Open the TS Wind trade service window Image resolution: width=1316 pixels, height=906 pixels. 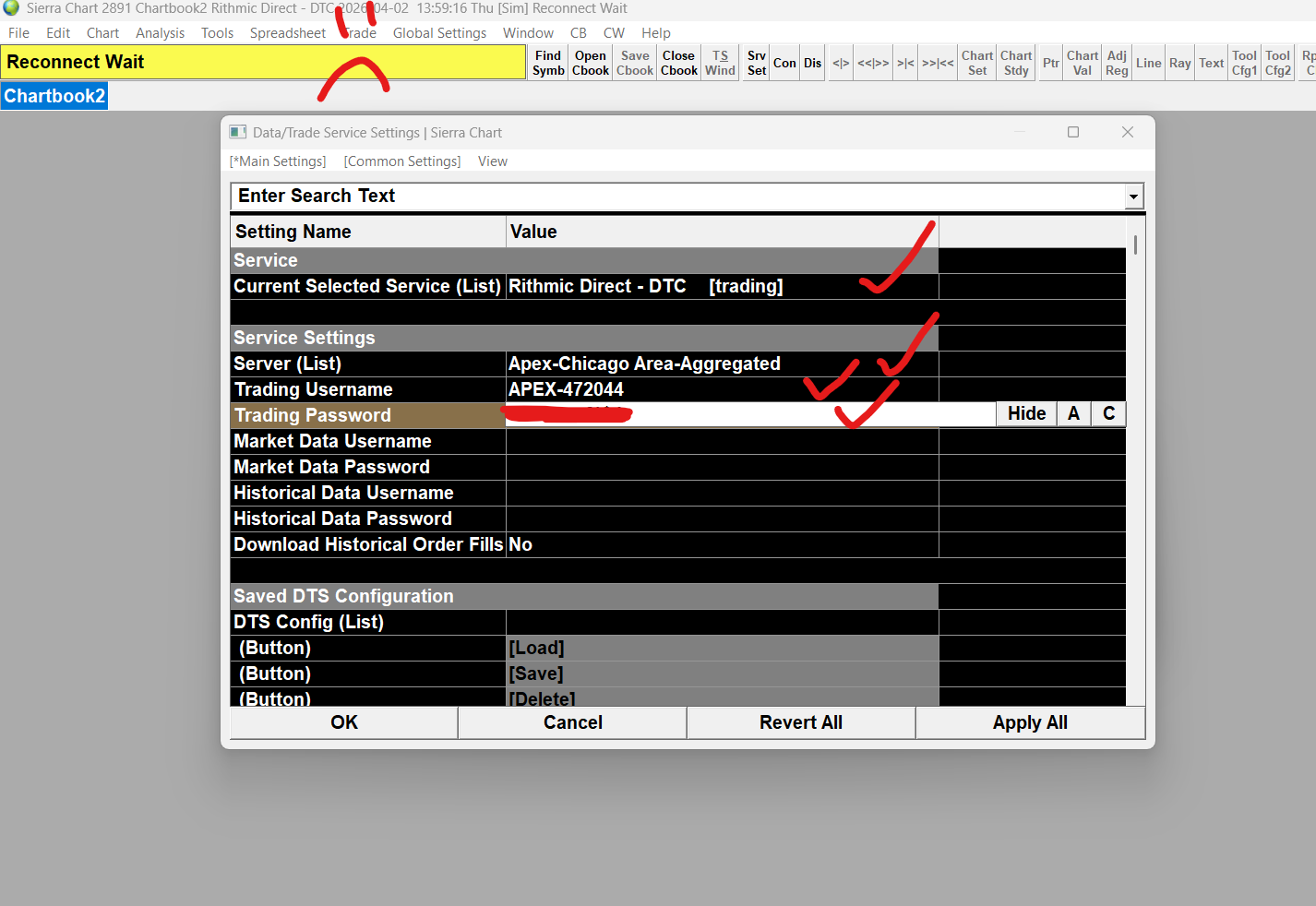pyautogui.click(x=720, y=63)
